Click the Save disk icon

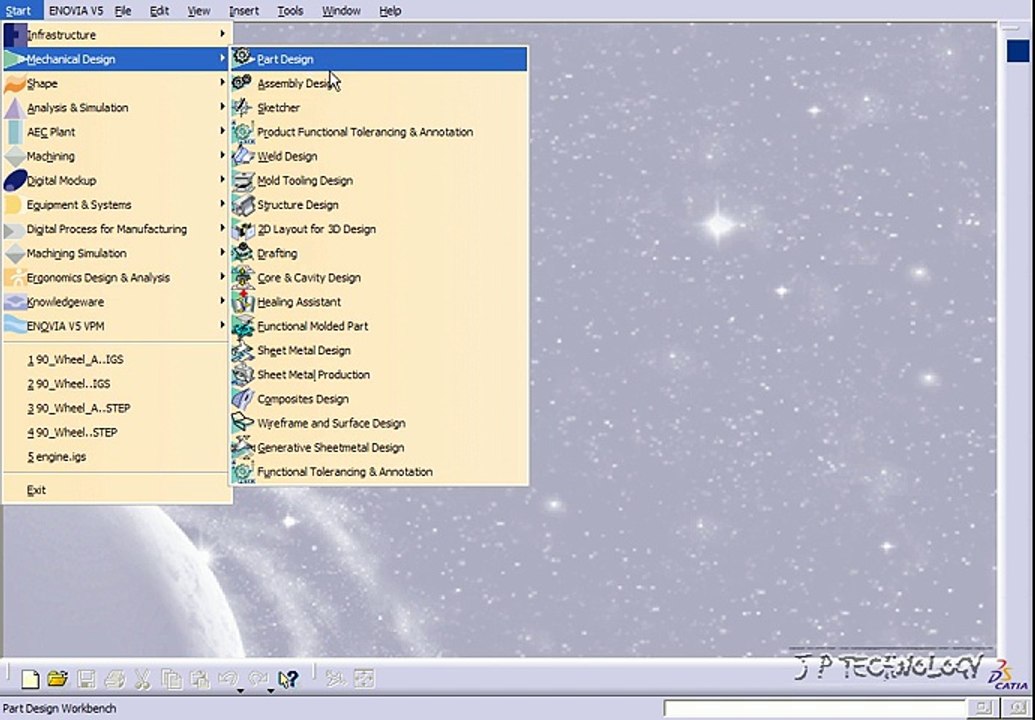coord(86,679)
